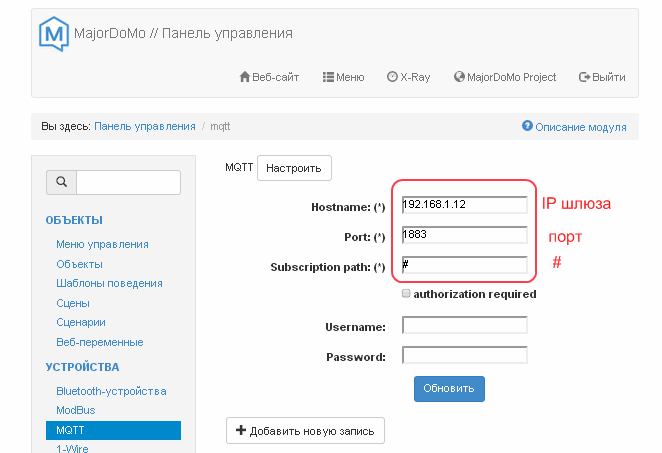Open the Меню navigation item
This screenshot has width=662, height=453.
click(x=343, y=77)
